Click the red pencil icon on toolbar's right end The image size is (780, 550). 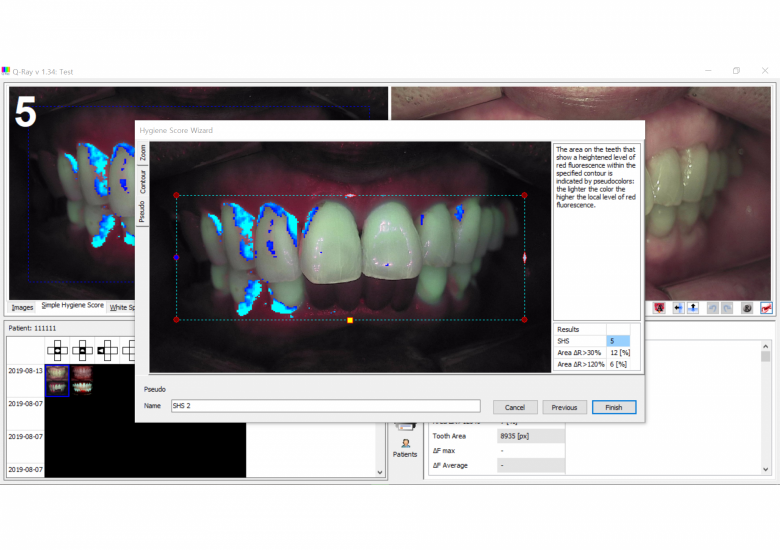click(766, 308)
